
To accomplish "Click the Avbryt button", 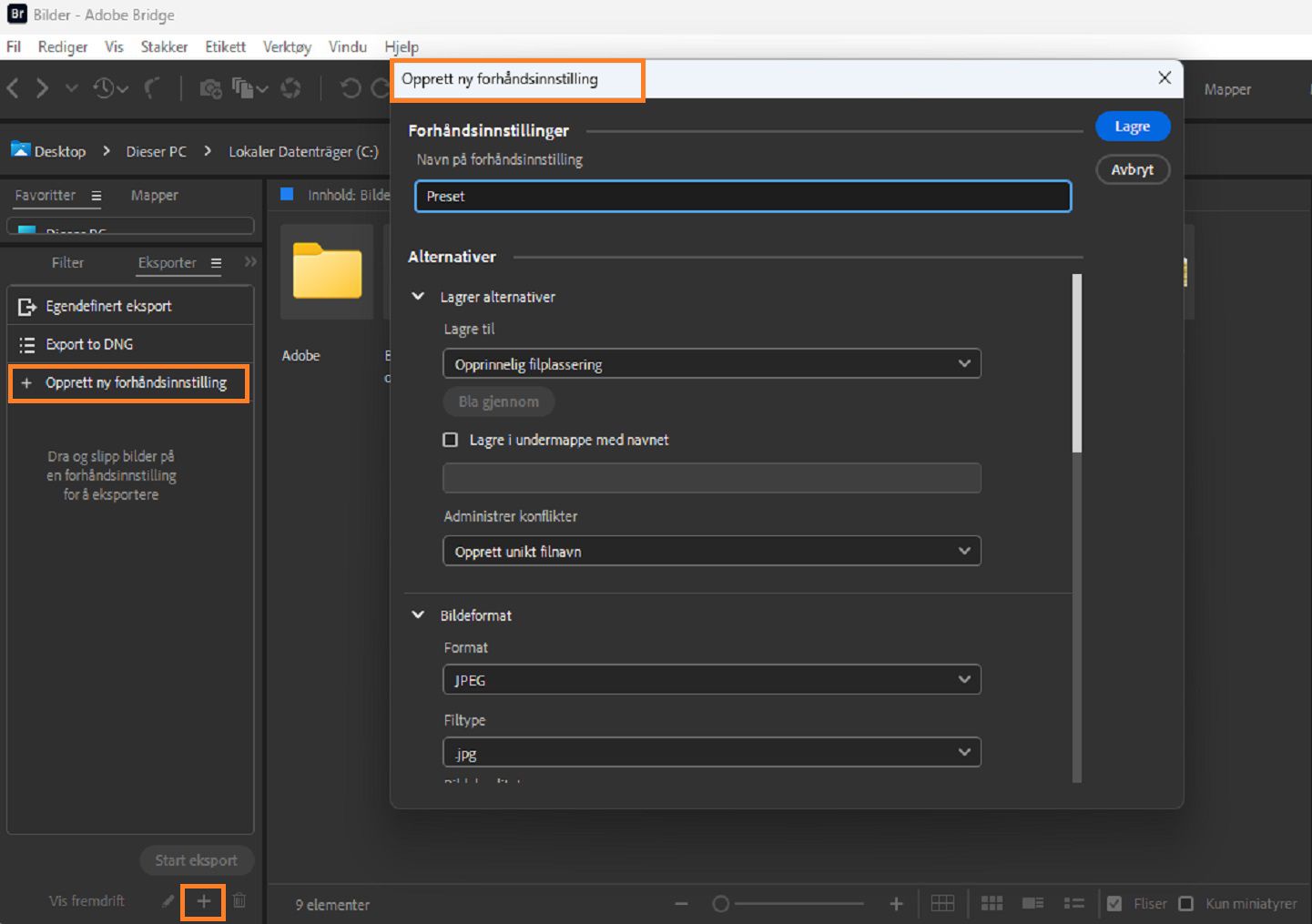I will pyautogui.click(x=1133, y=169).
